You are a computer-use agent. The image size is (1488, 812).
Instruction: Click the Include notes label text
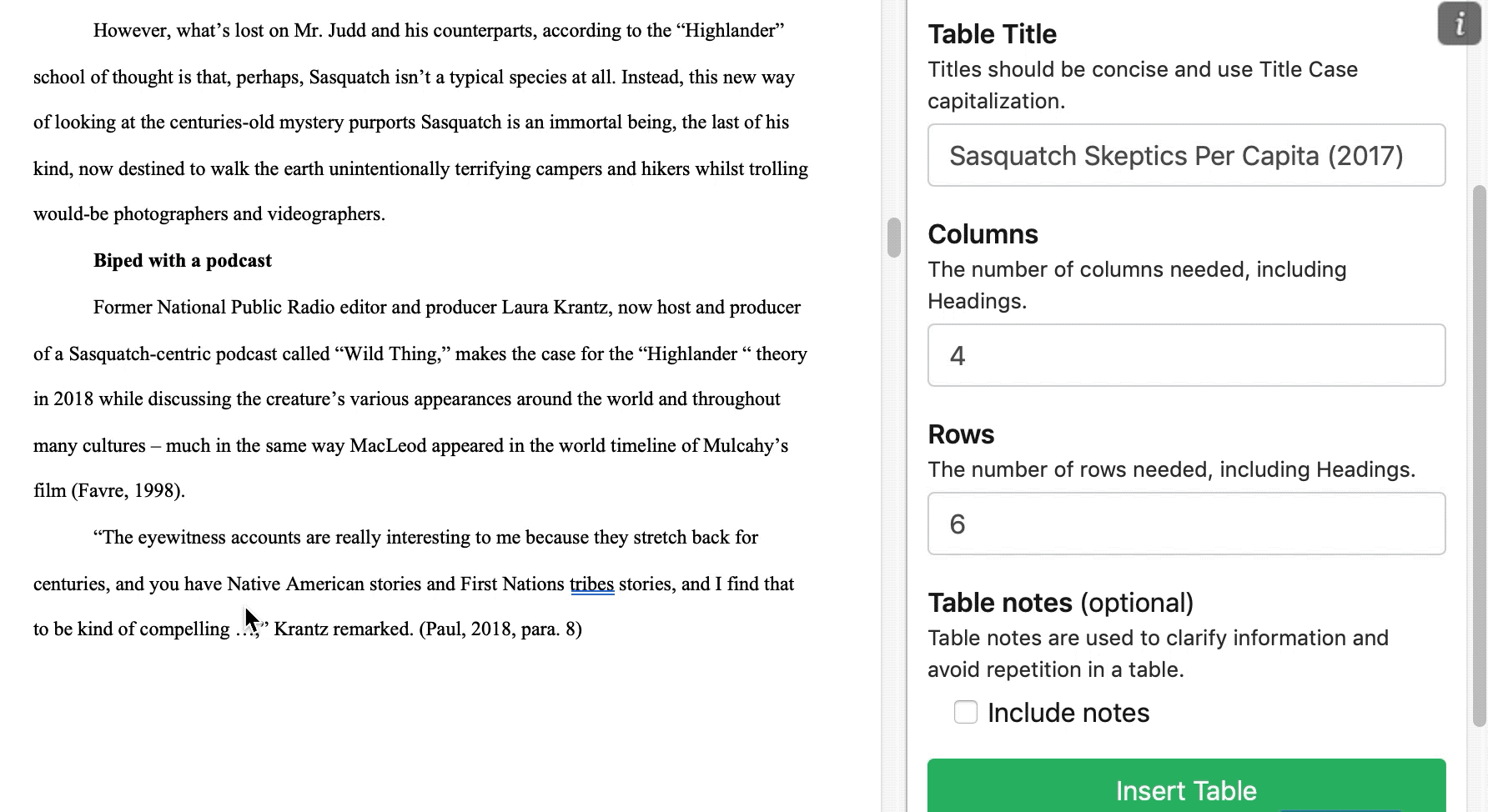click(x=1068, y=714)
